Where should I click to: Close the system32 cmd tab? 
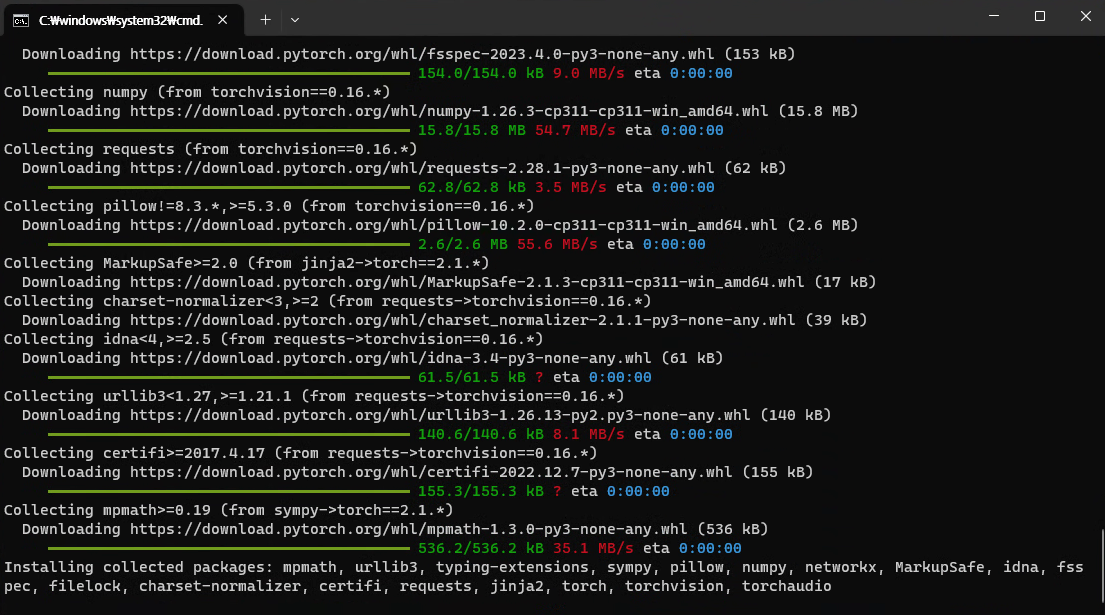(223, 20)
